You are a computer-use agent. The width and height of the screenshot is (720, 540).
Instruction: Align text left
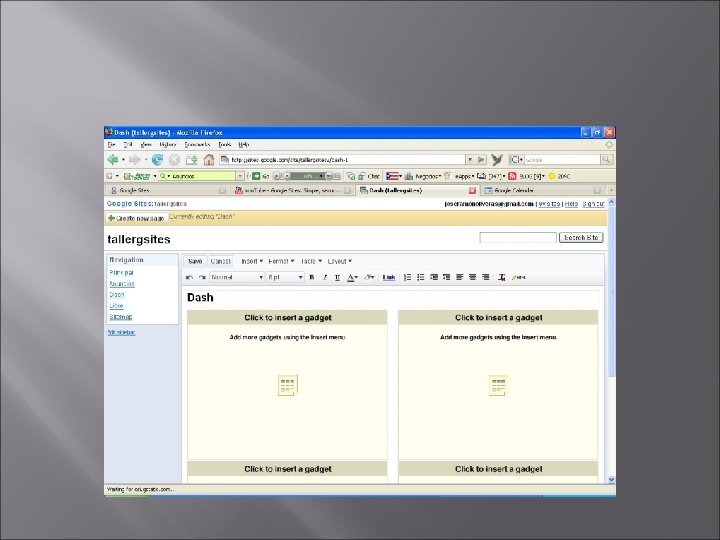coord(460,277)
